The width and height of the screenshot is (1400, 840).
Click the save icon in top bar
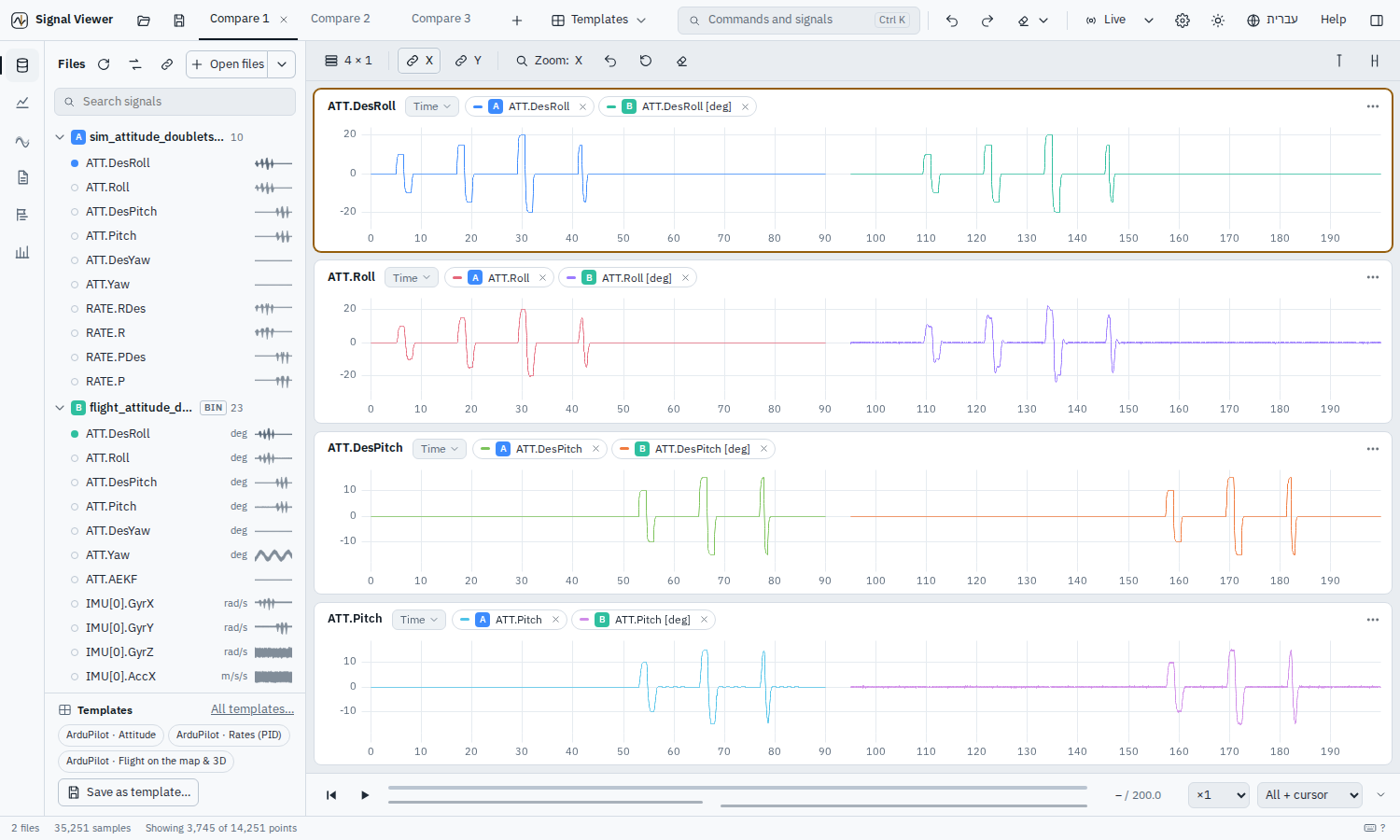[x=179, y=20]
